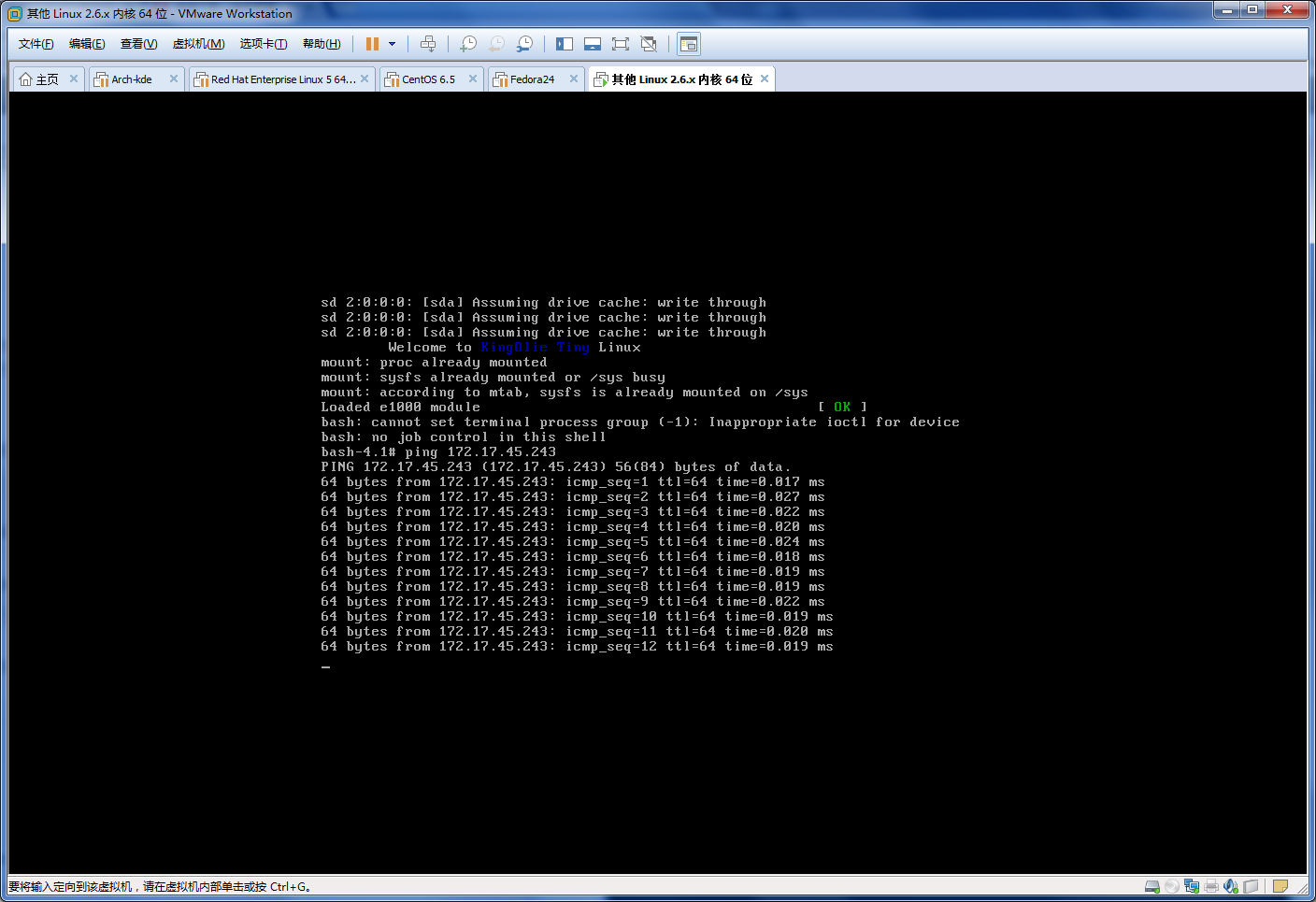This screenshot has height=902, width=1316.
Task: Click the network adapter status icon
Action: (1192, 886)
